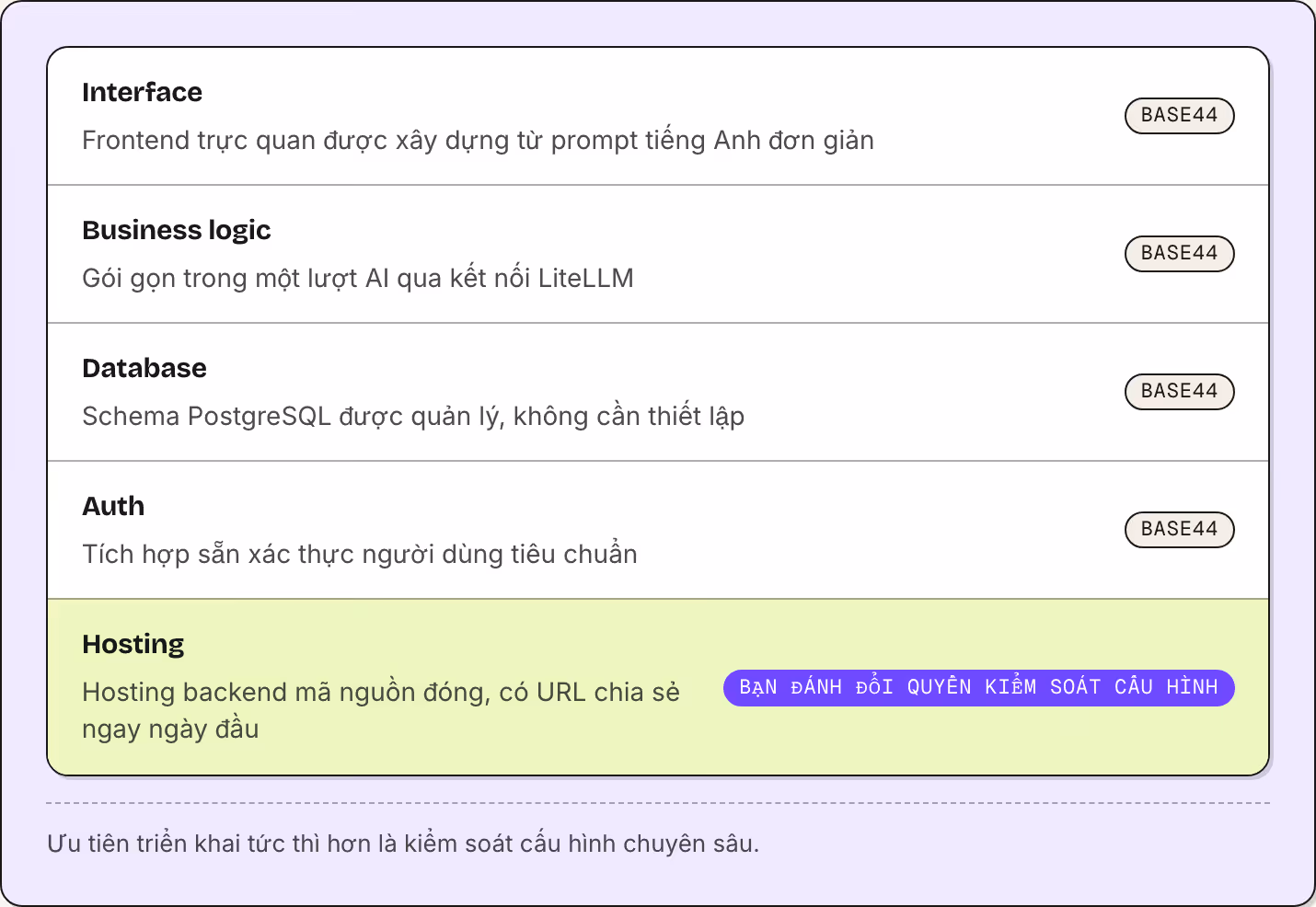Click the BASE44 badge in Interface row
The width and height of the screenshot is (1316, 907).
click(1179, 116)
